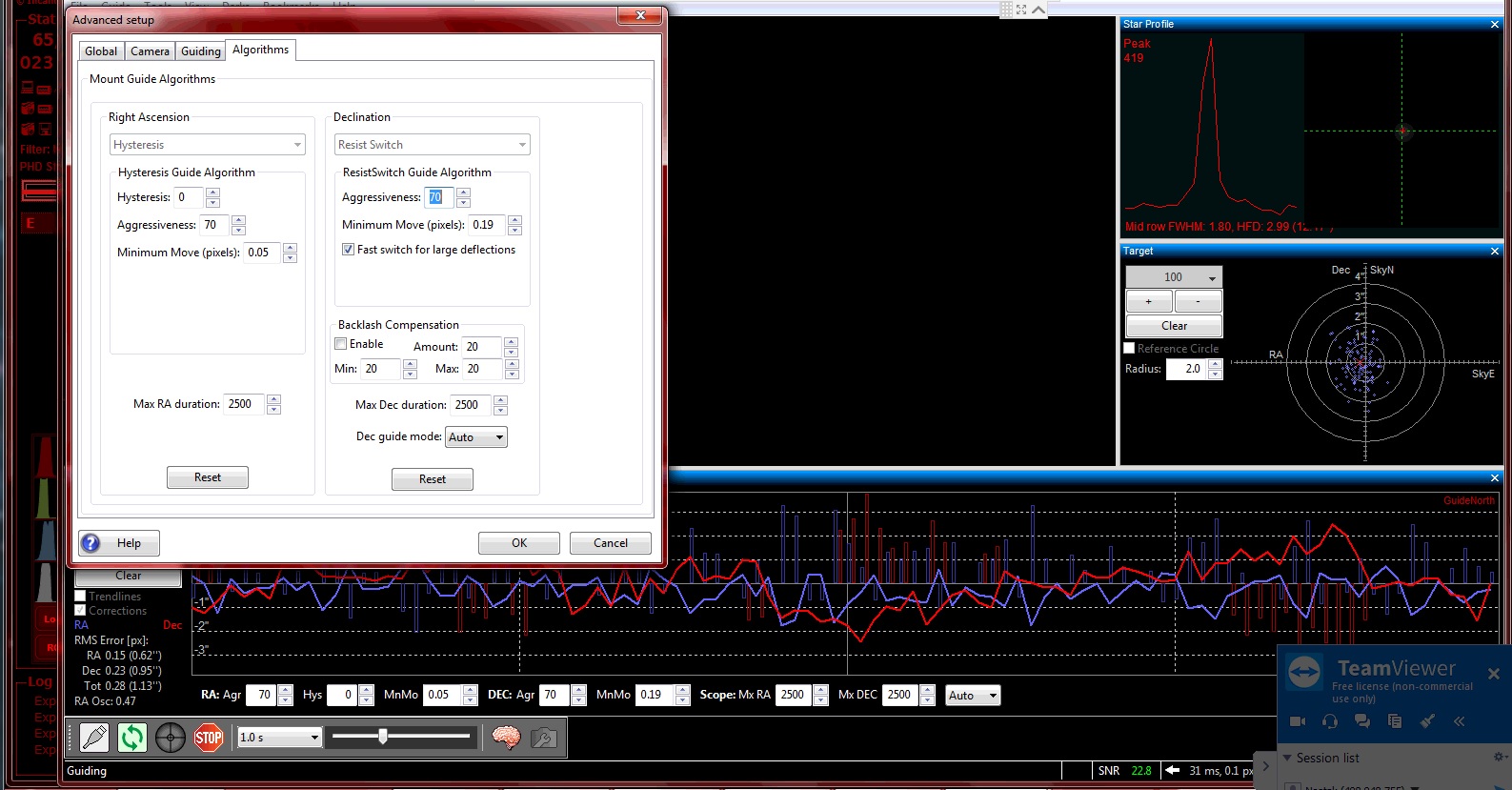1512x790 pixels.
Task: Open the 1.0 s exposure time dropdown
Action: (x=279, y=737)
